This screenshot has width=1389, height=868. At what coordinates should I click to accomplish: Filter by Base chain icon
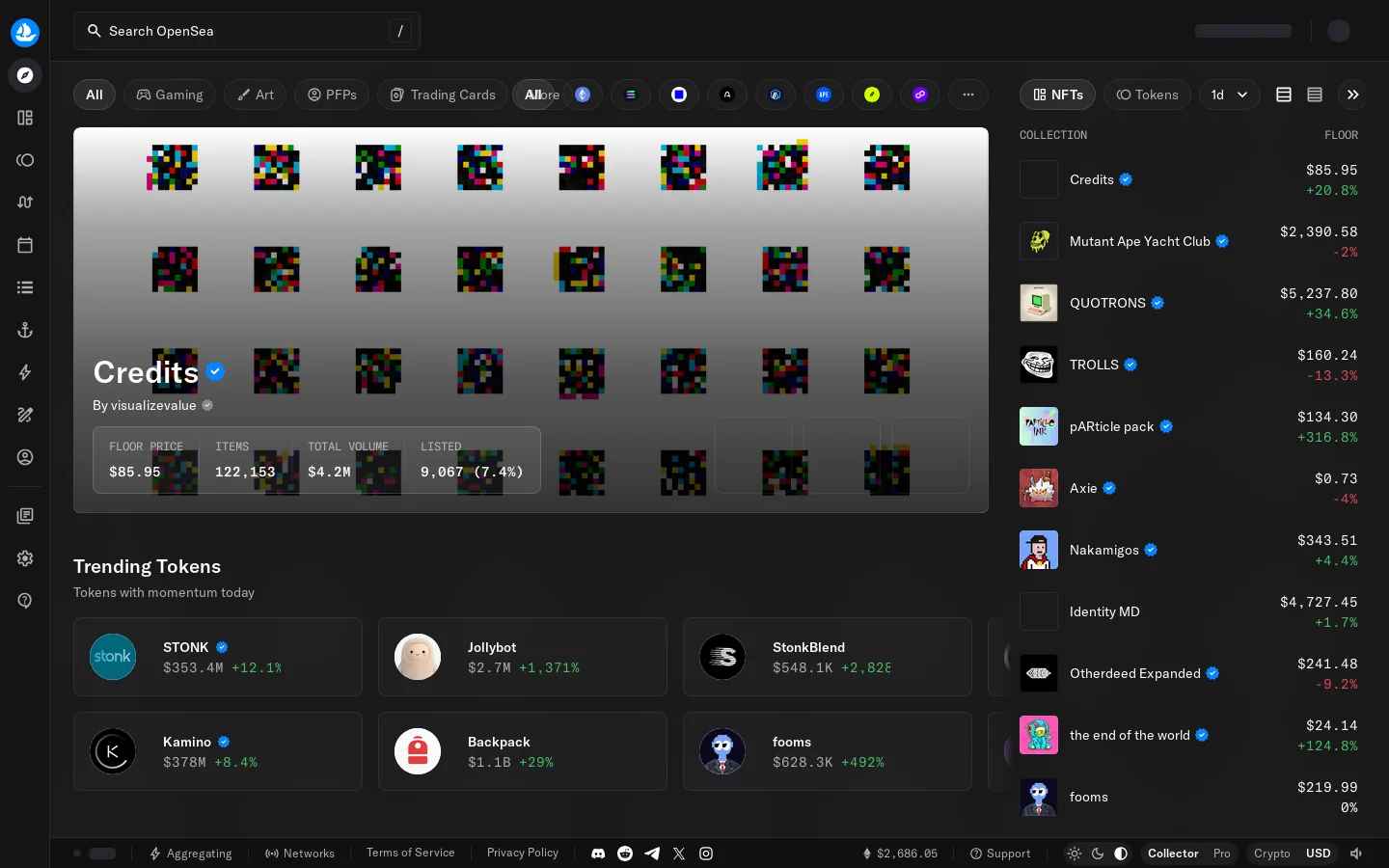[x=679, y=95]
